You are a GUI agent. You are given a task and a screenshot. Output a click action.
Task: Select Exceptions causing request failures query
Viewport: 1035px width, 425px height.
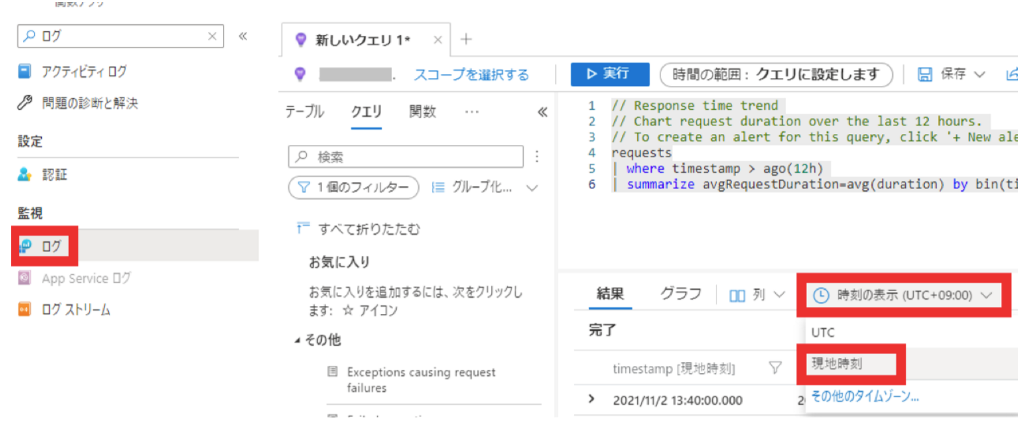pyautogui.click(x=421, y=380)
